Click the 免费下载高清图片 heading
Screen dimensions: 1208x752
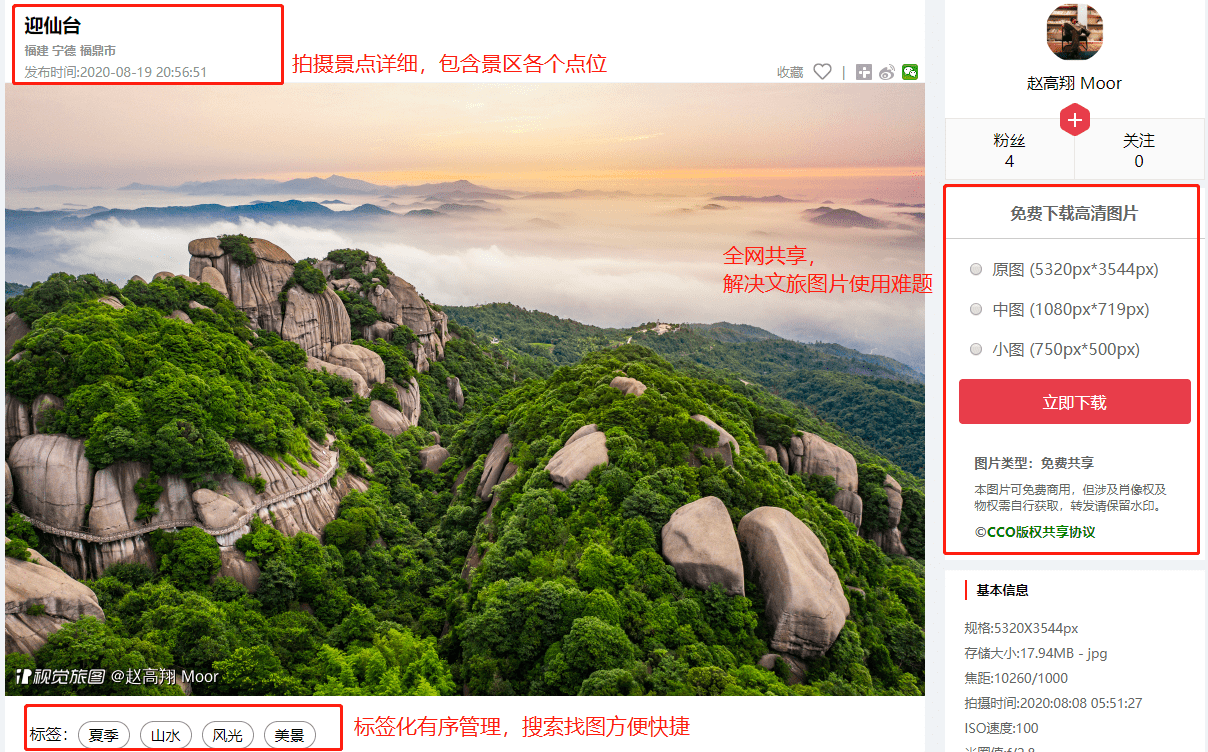[x=1074, y=213]
